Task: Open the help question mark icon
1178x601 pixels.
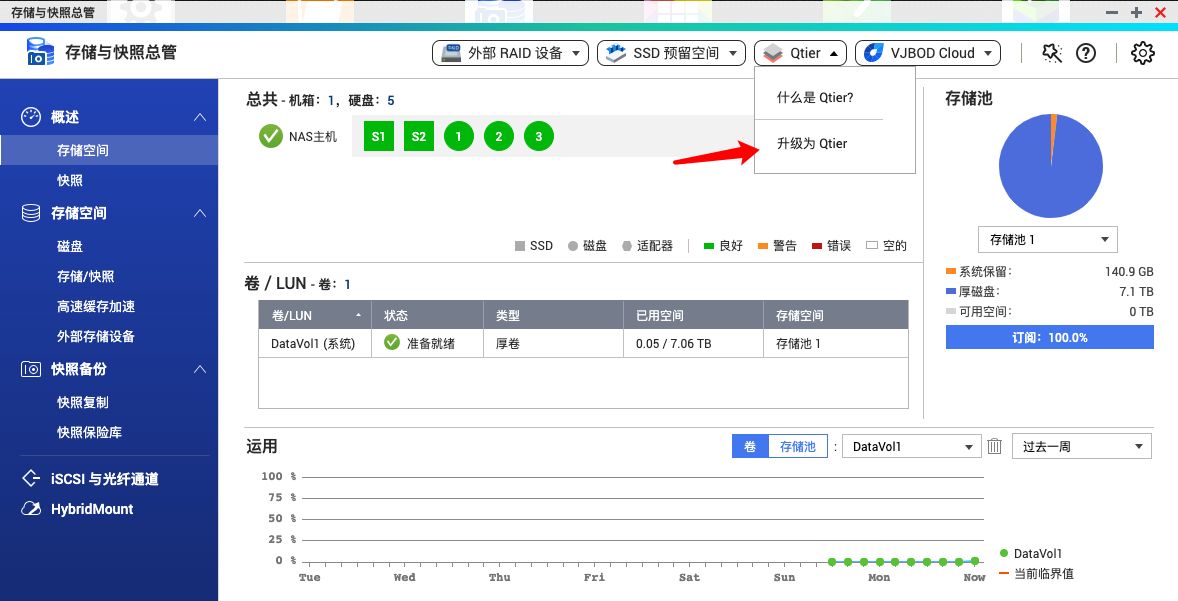Action: 1086,53
